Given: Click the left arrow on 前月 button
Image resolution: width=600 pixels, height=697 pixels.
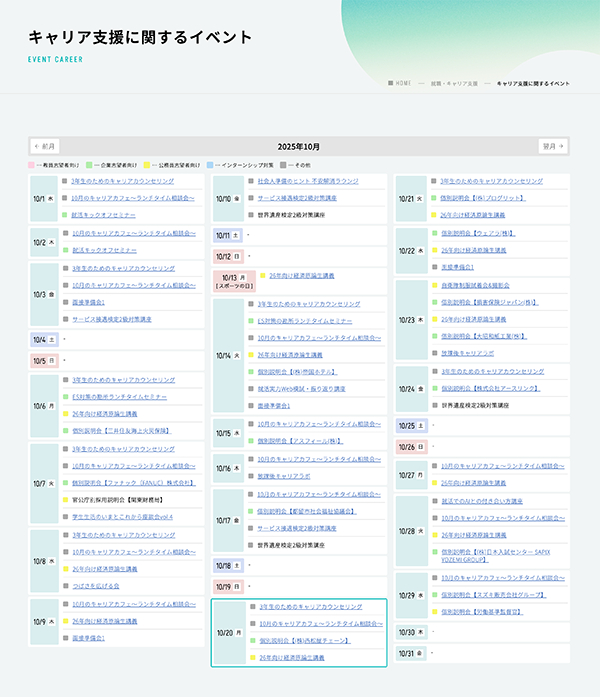Looking at the screenshot, I should point(37,146).
